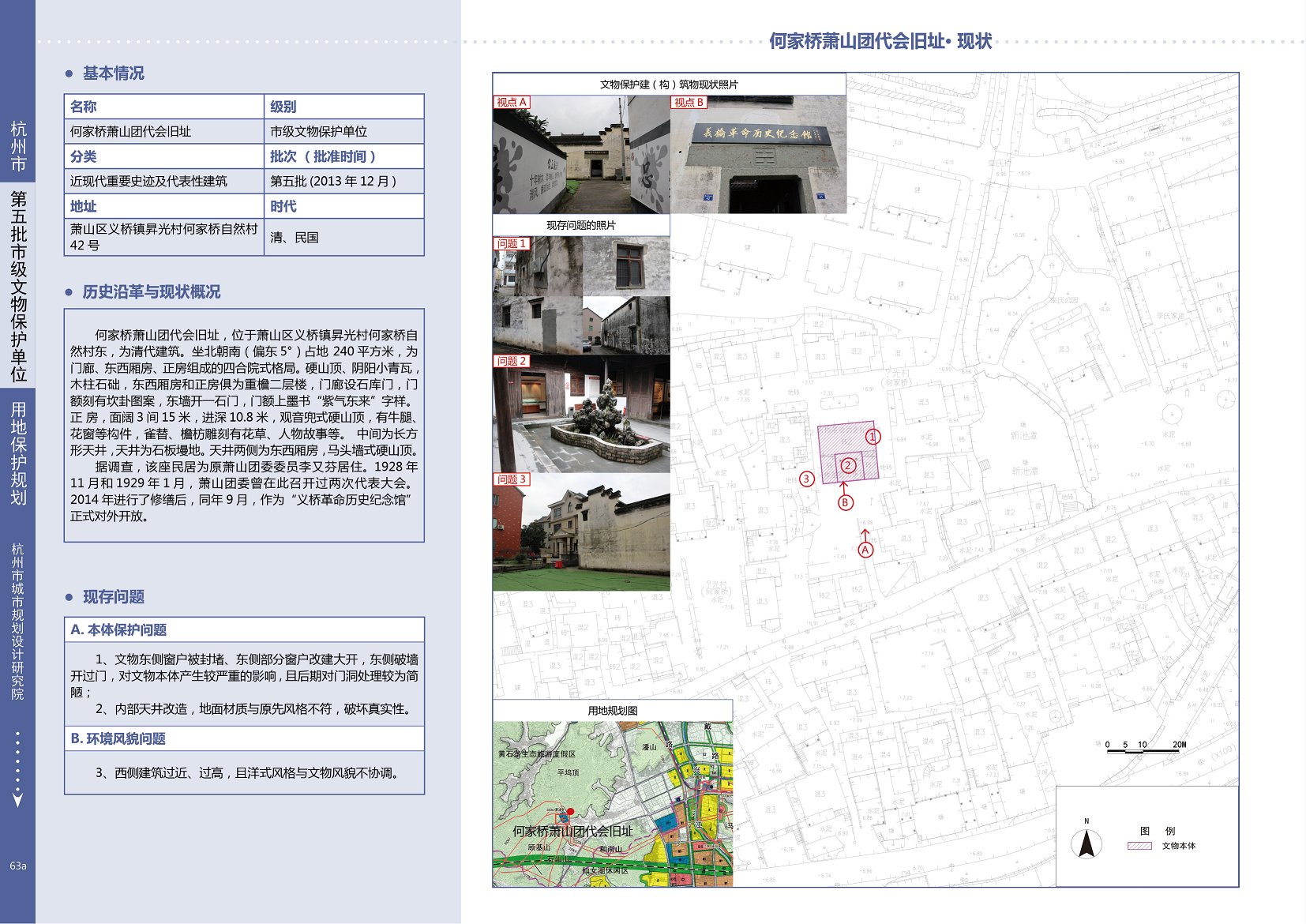Click the hatched heritage building area on map
This screenshot has width=1306, height=924.
pyautogui.click(x=847, y=451)
